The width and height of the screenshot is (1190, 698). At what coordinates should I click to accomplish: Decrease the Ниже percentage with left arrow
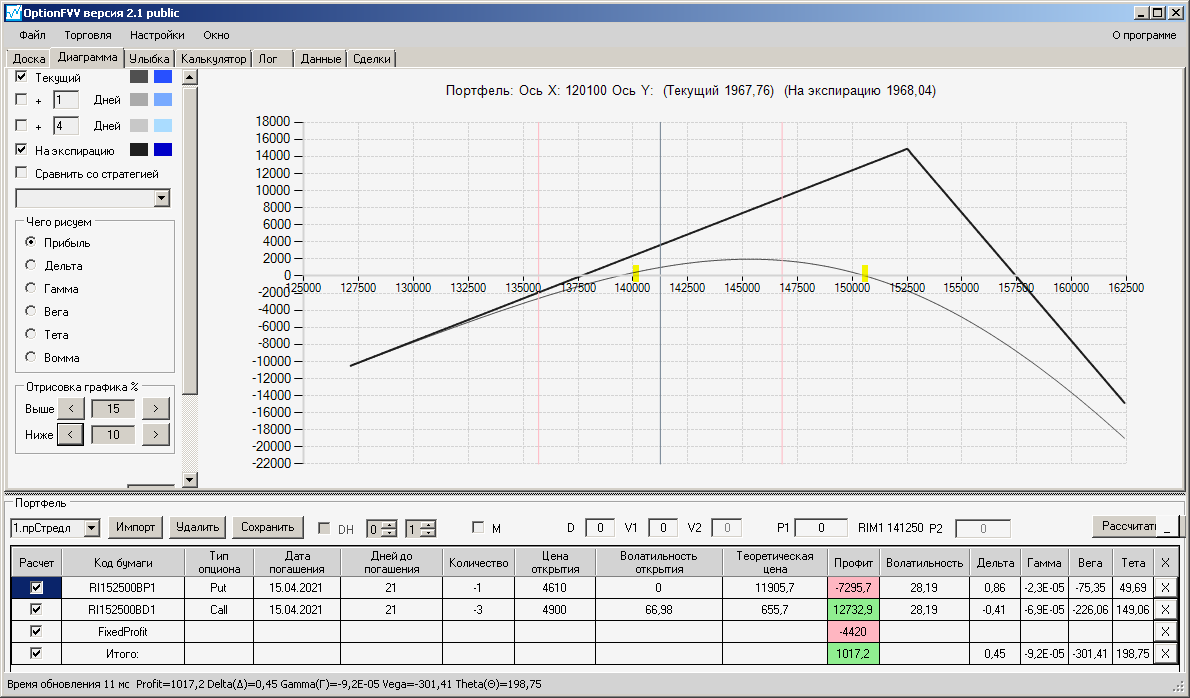71,435
